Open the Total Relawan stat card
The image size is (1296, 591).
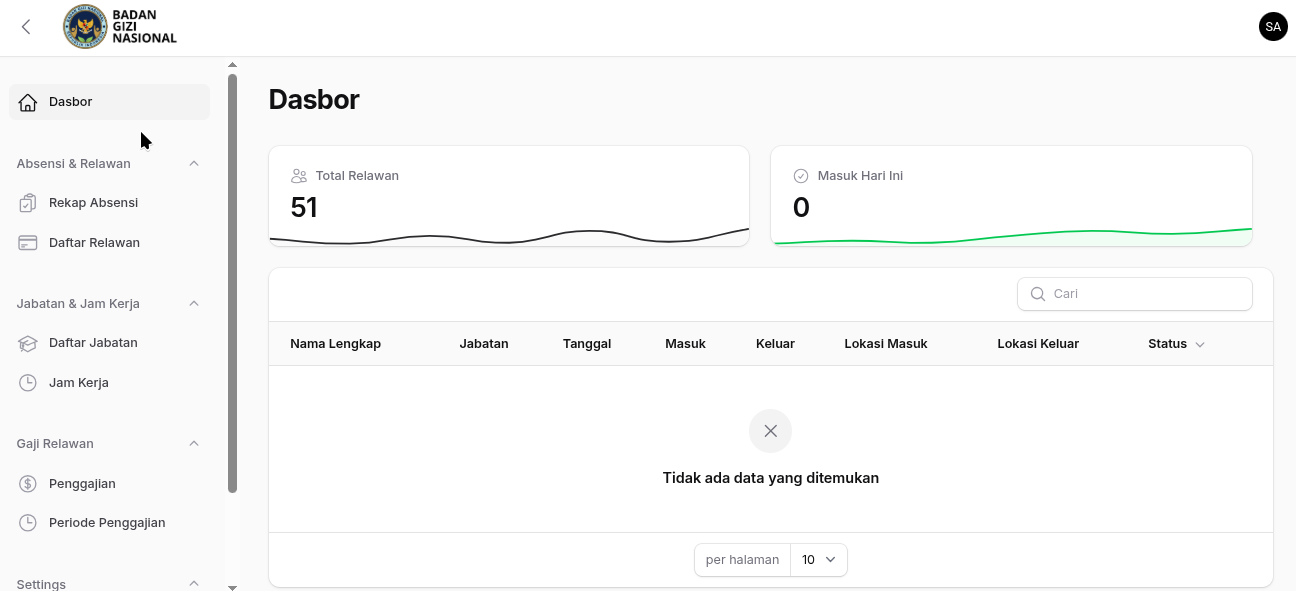coord(509,196)
